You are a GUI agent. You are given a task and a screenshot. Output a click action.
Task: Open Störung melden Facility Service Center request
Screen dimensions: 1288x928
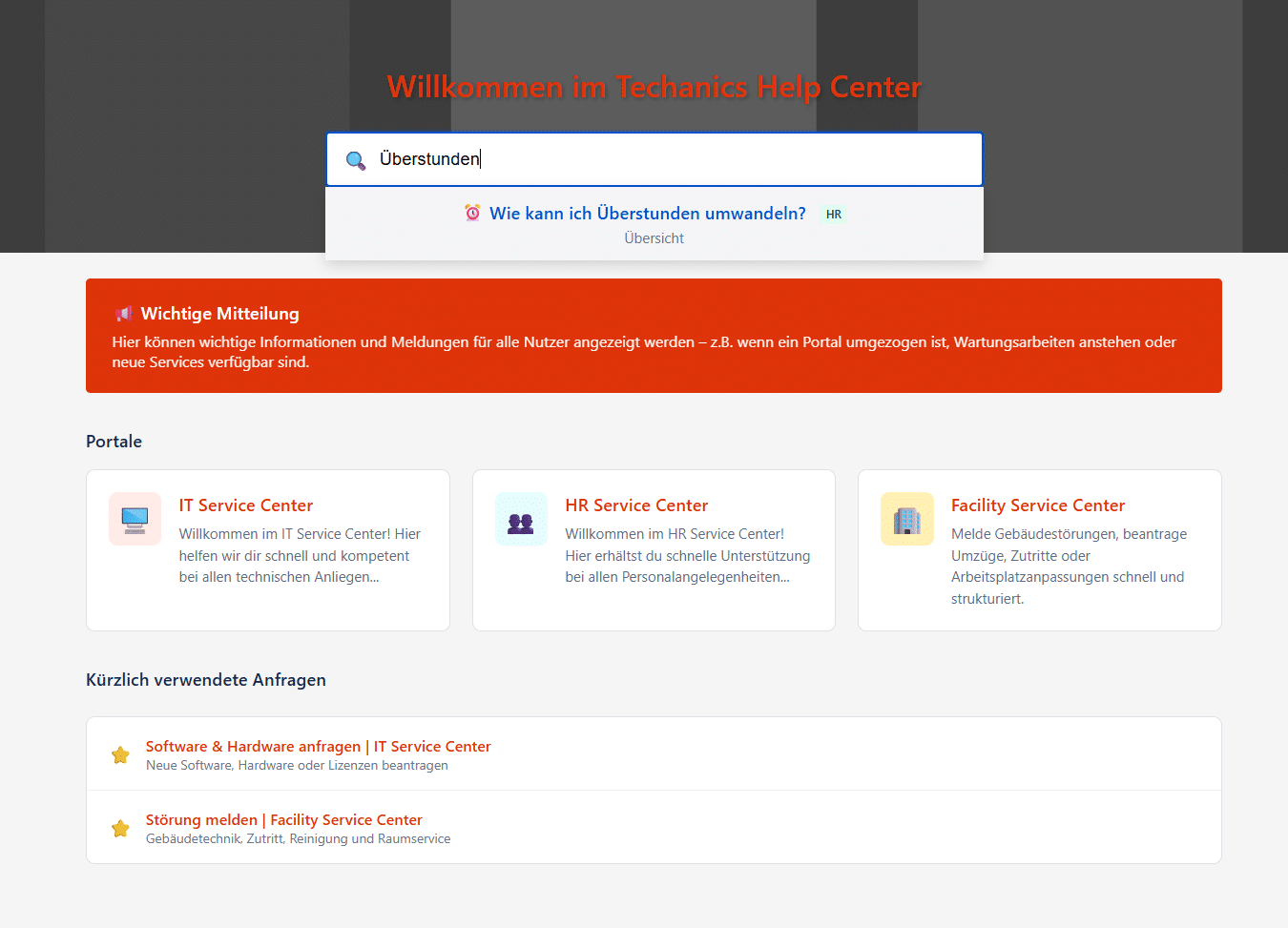pos(284,820)
